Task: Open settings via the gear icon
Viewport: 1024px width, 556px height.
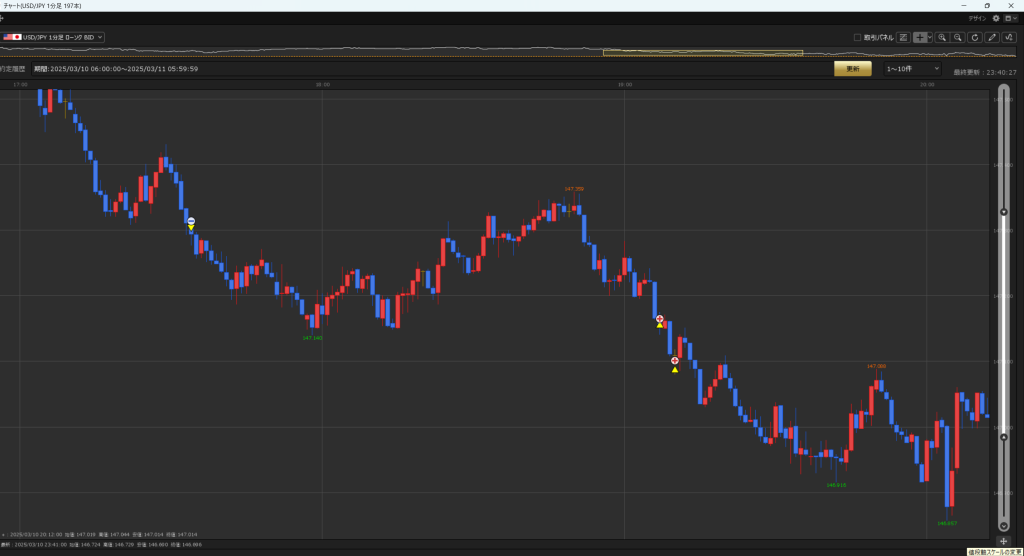Action: pos(996,18)
